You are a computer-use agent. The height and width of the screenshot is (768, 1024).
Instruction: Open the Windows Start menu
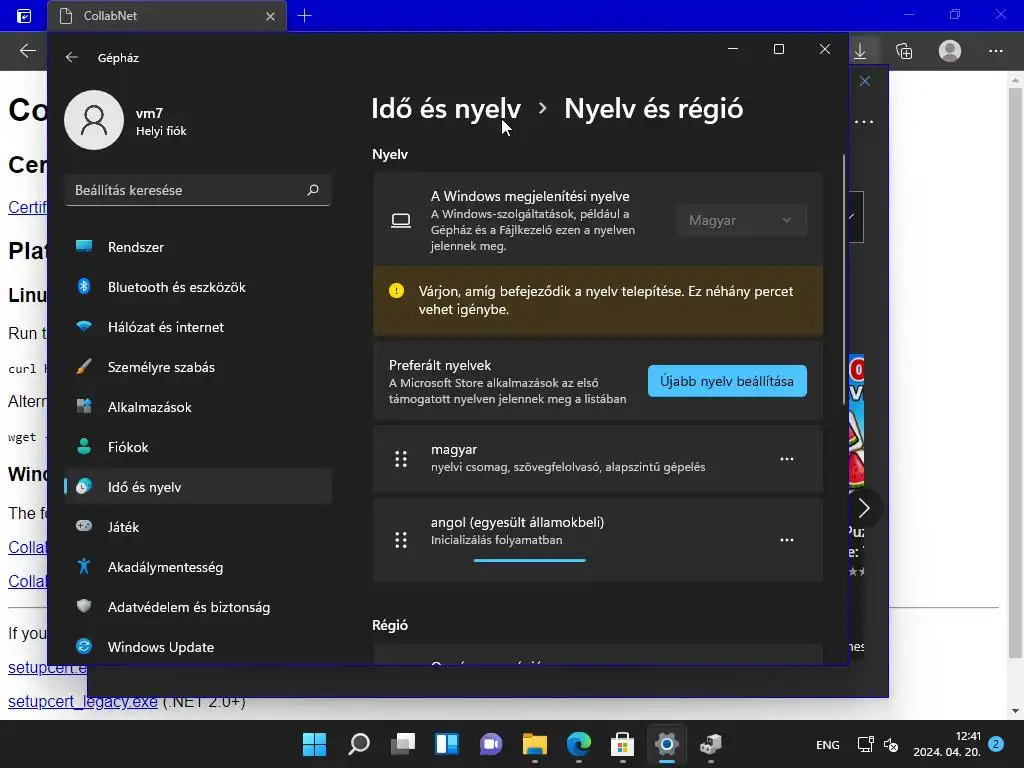314,744
